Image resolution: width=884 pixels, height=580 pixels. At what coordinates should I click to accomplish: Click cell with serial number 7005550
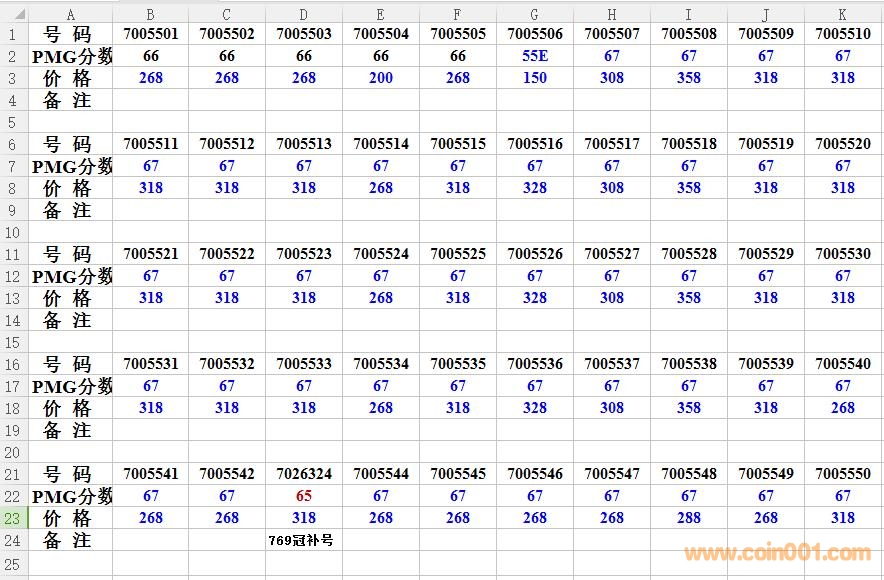coord(843,474)
